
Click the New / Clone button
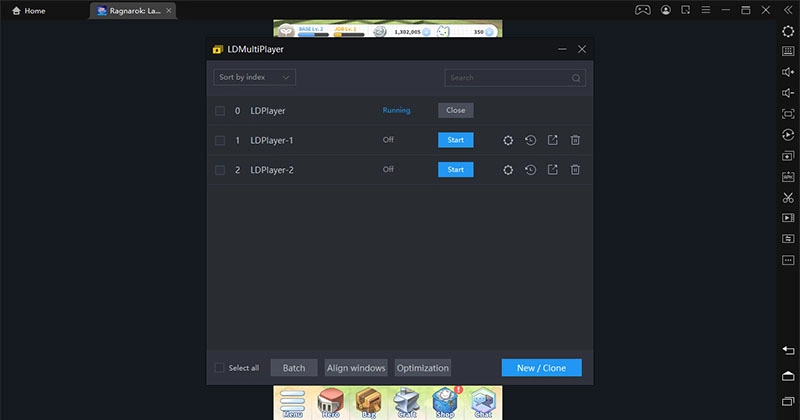coord(541,368)
